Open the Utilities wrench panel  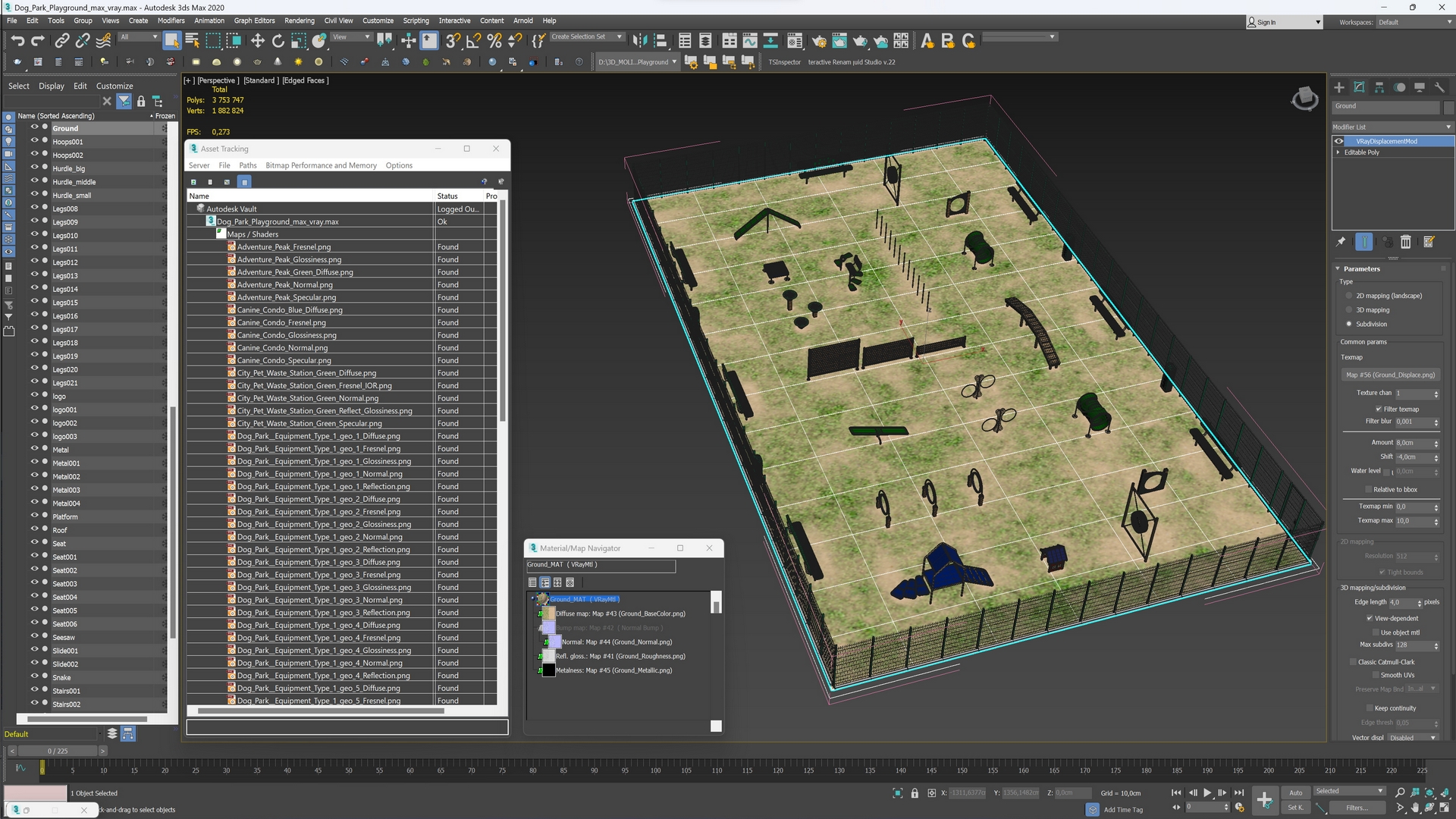pyautogui.click(x=1439, y=88)
